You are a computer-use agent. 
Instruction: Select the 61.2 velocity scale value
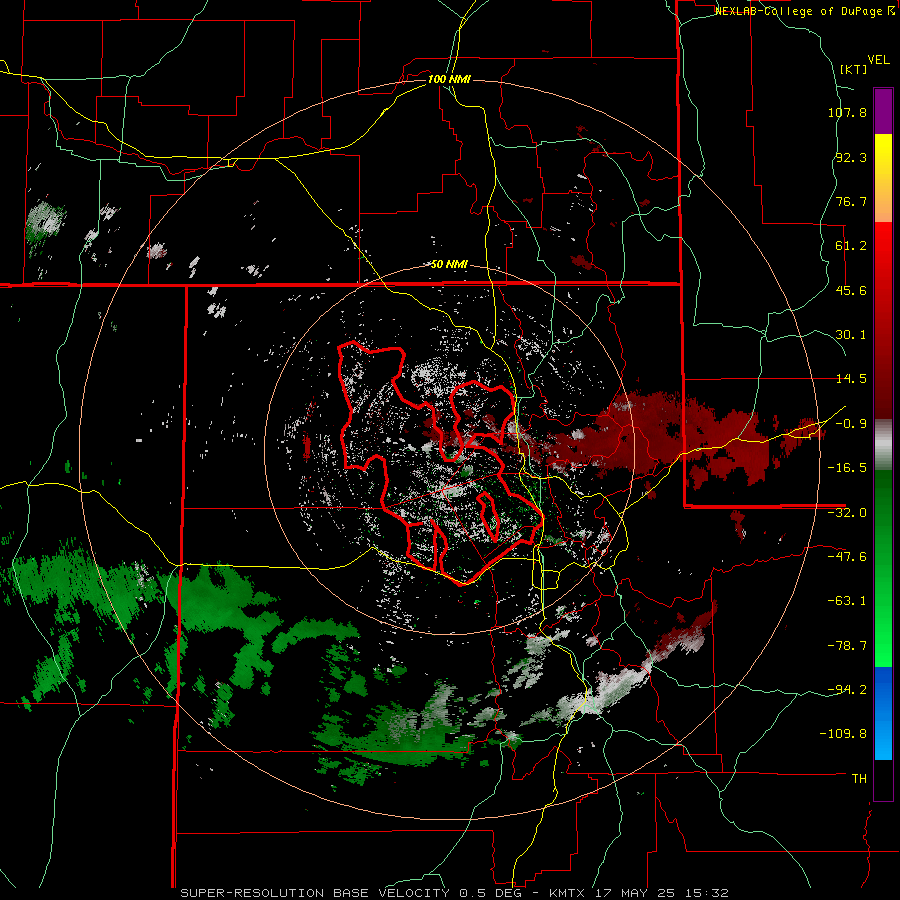point(851,246)
